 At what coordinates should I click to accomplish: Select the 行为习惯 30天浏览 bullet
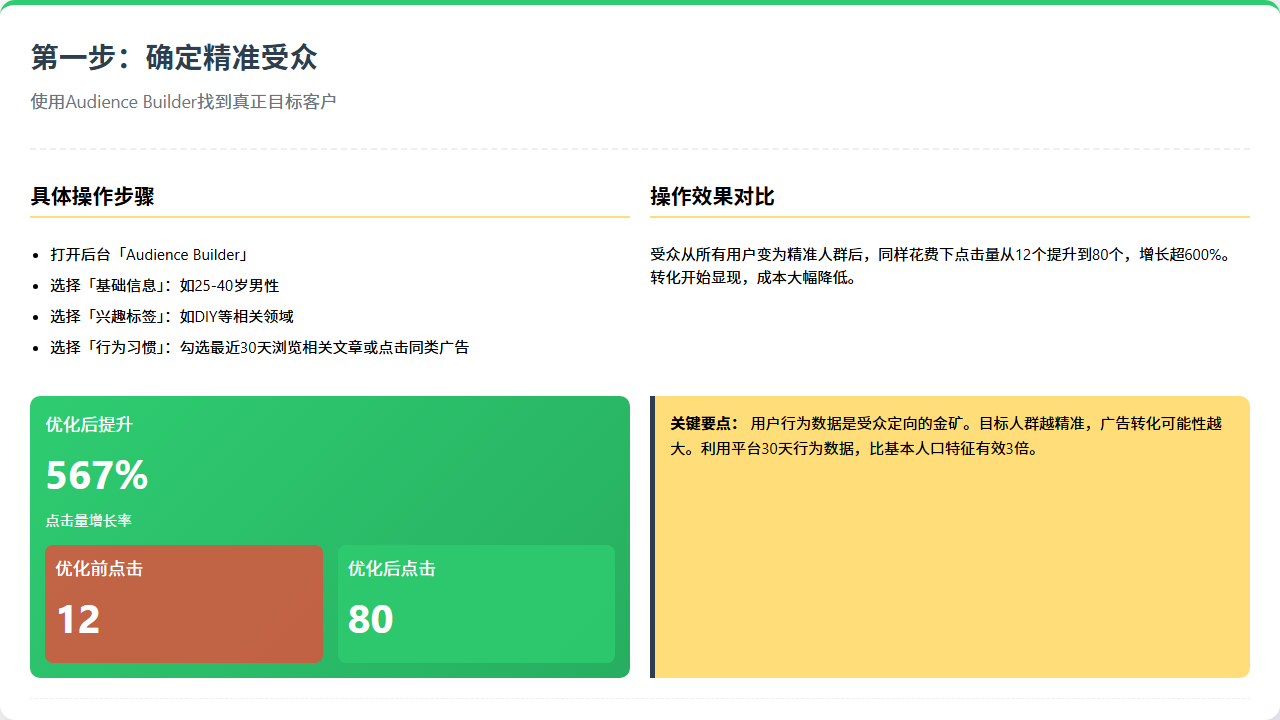259,348
